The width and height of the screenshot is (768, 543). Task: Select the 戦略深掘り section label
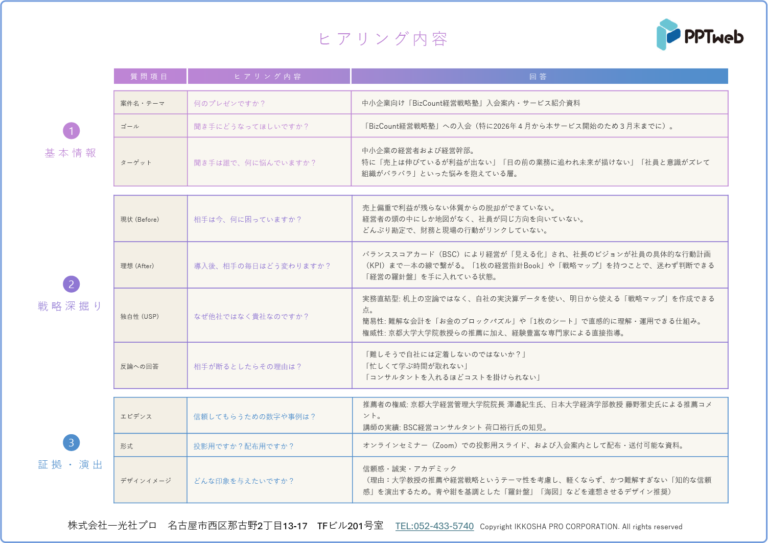[71, 306]
